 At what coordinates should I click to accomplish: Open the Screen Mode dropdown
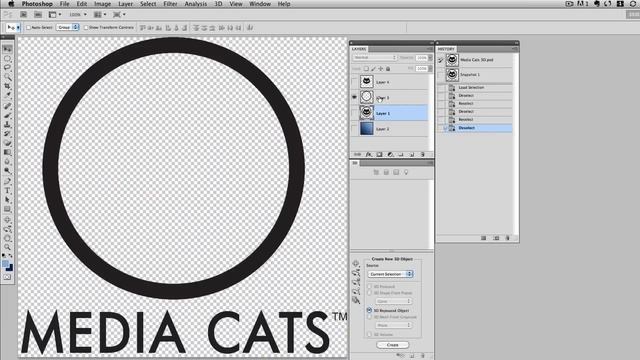(x=119, y=15)
